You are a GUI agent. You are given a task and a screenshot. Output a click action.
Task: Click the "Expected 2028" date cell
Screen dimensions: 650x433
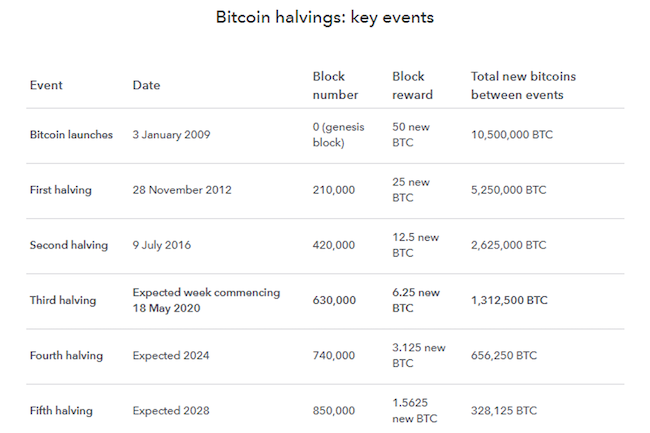pos(170,410)
